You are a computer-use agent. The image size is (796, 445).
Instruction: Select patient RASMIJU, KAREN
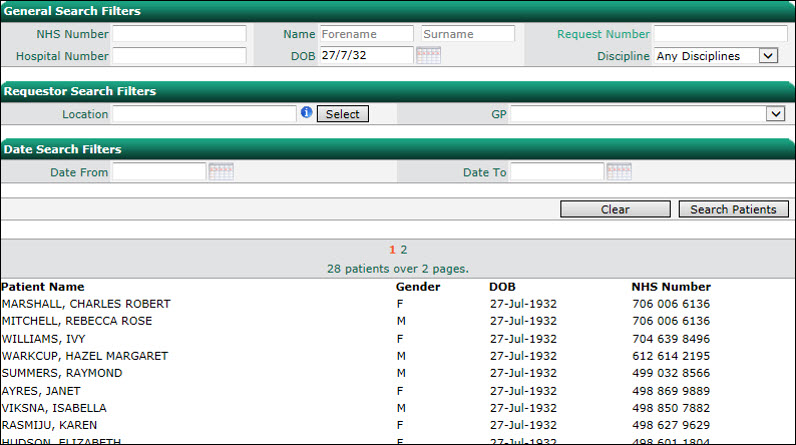pos(49,425)
